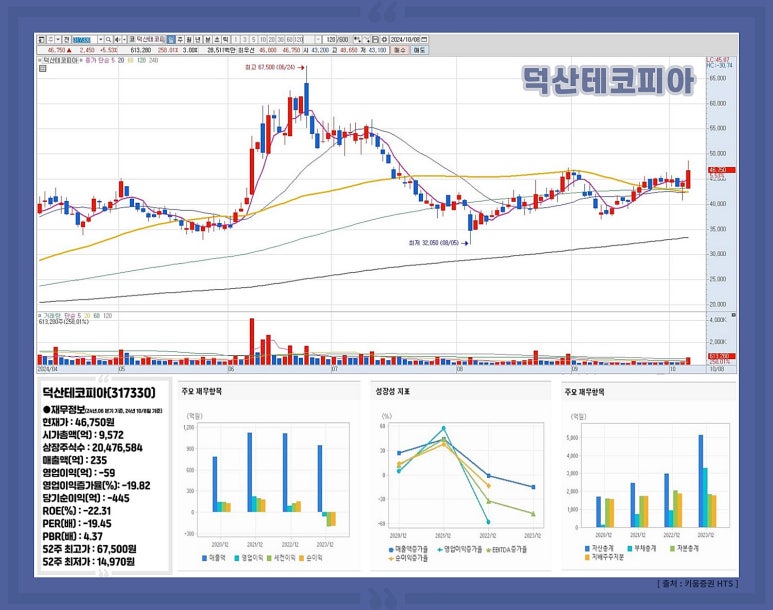Click the 자본총계 legend entry
Viewport: 773px width, 610px height.
pos(684,548)
